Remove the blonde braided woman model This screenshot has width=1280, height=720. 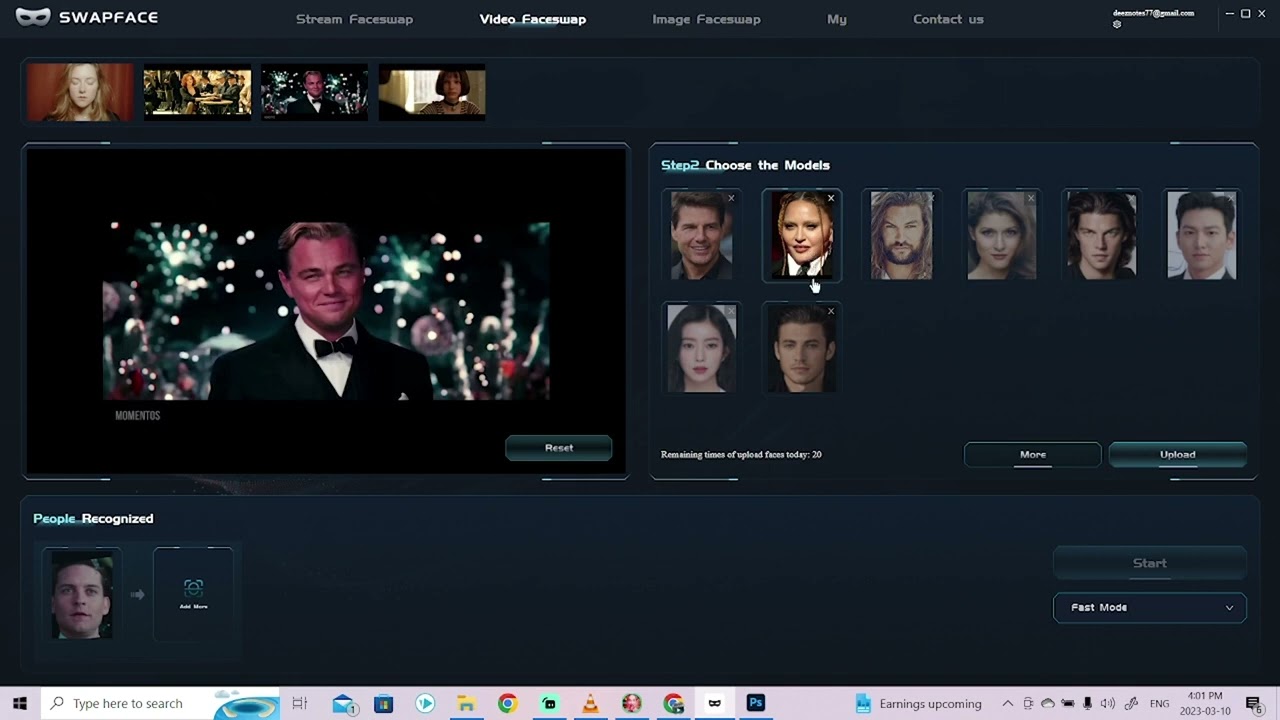point(831,198)
